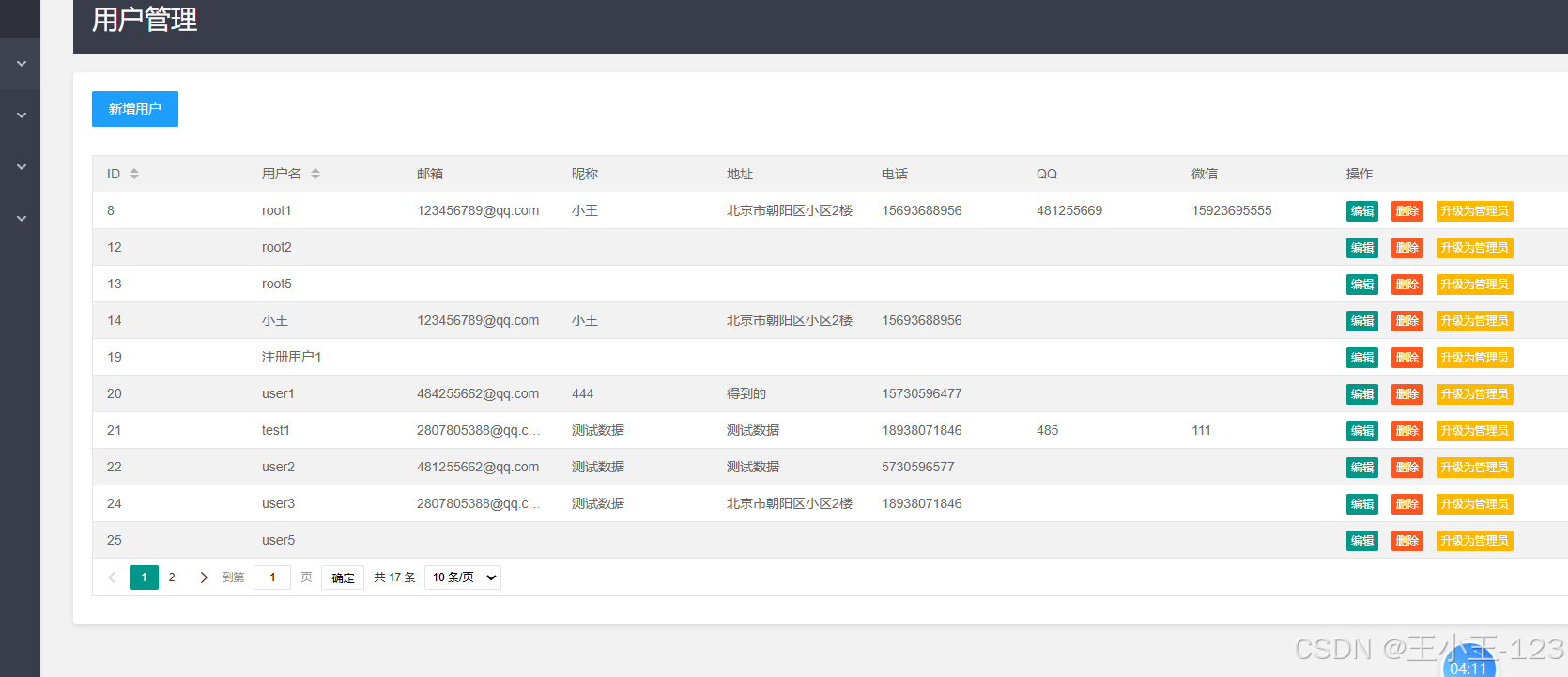The width and height of the screenshot is (1568, 677).
Task: Edit user user5
Action: click(1362, 541)
